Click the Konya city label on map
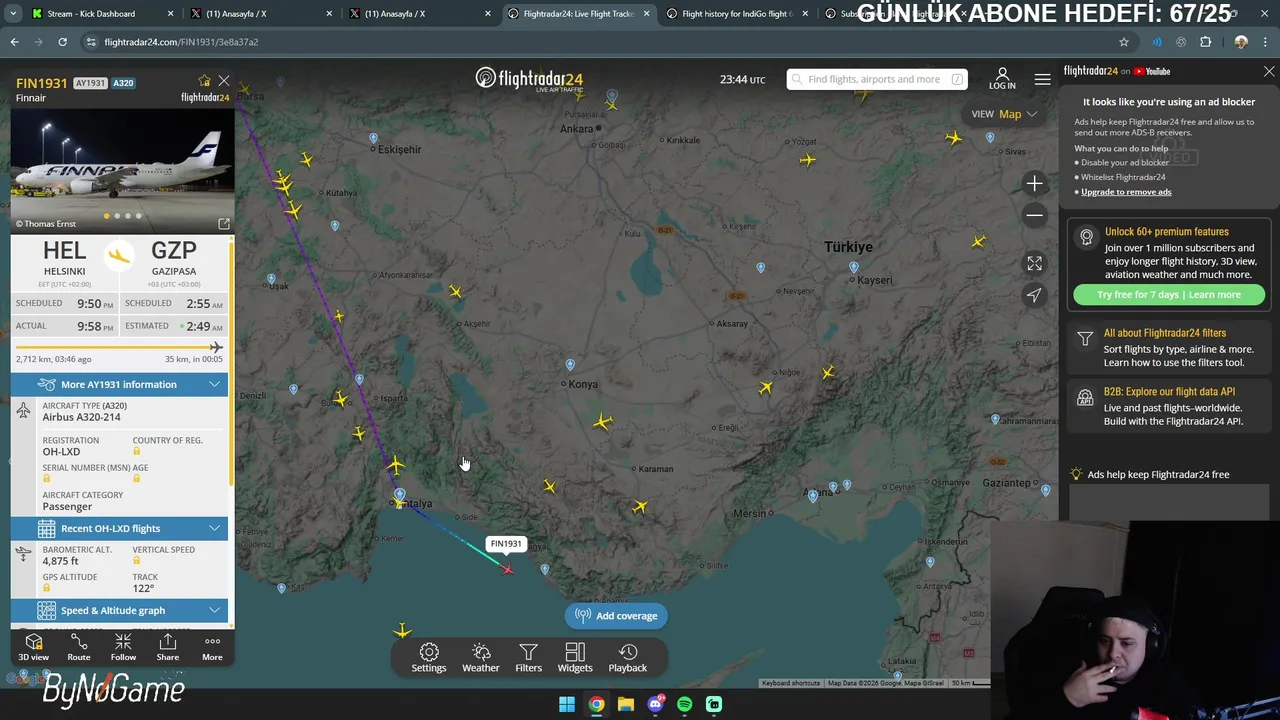The width and height of the screenshot is (1280, 720). coord(582,384)
